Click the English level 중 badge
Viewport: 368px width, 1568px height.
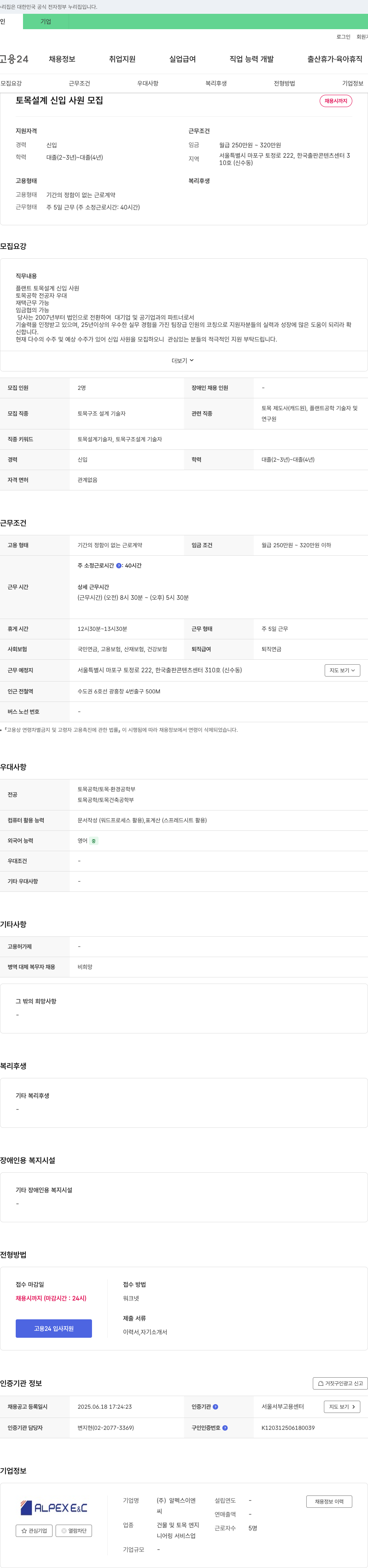[94, 841]
